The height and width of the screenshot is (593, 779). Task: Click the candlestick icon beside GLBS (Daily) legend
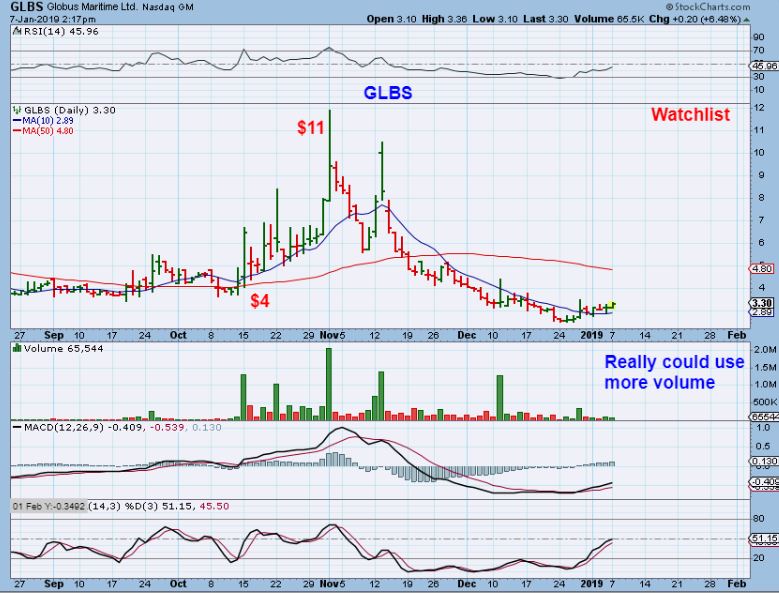pyautogui.click(x=17, y=110)
